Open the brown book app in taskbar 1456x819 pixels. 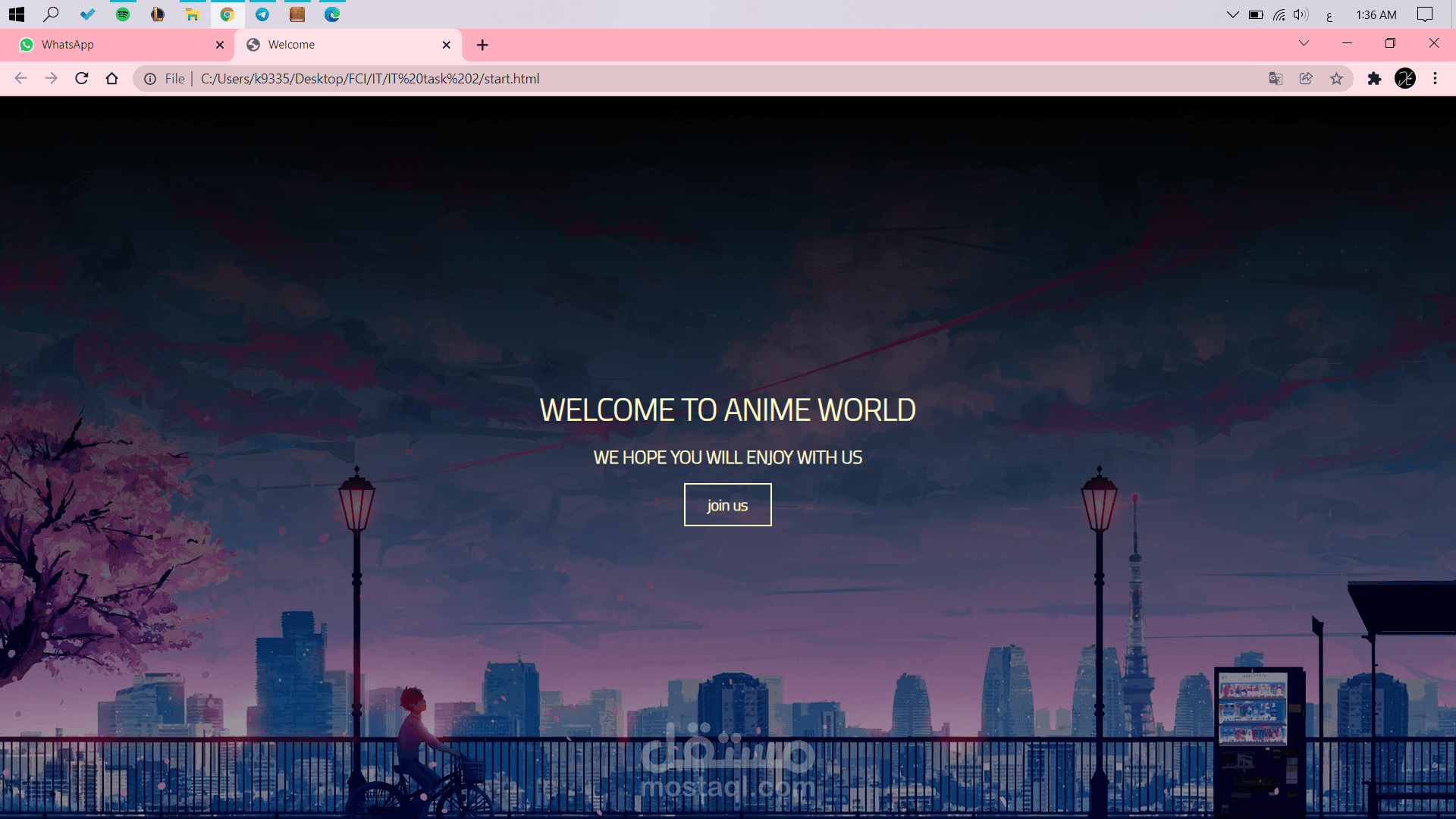tap(297, 14)
